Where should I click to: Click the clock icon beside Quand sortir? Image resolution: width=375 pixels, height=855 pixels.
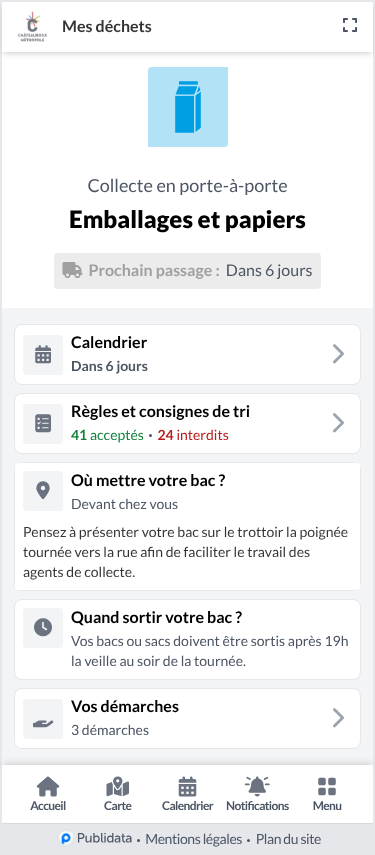[x=43, y=628]
